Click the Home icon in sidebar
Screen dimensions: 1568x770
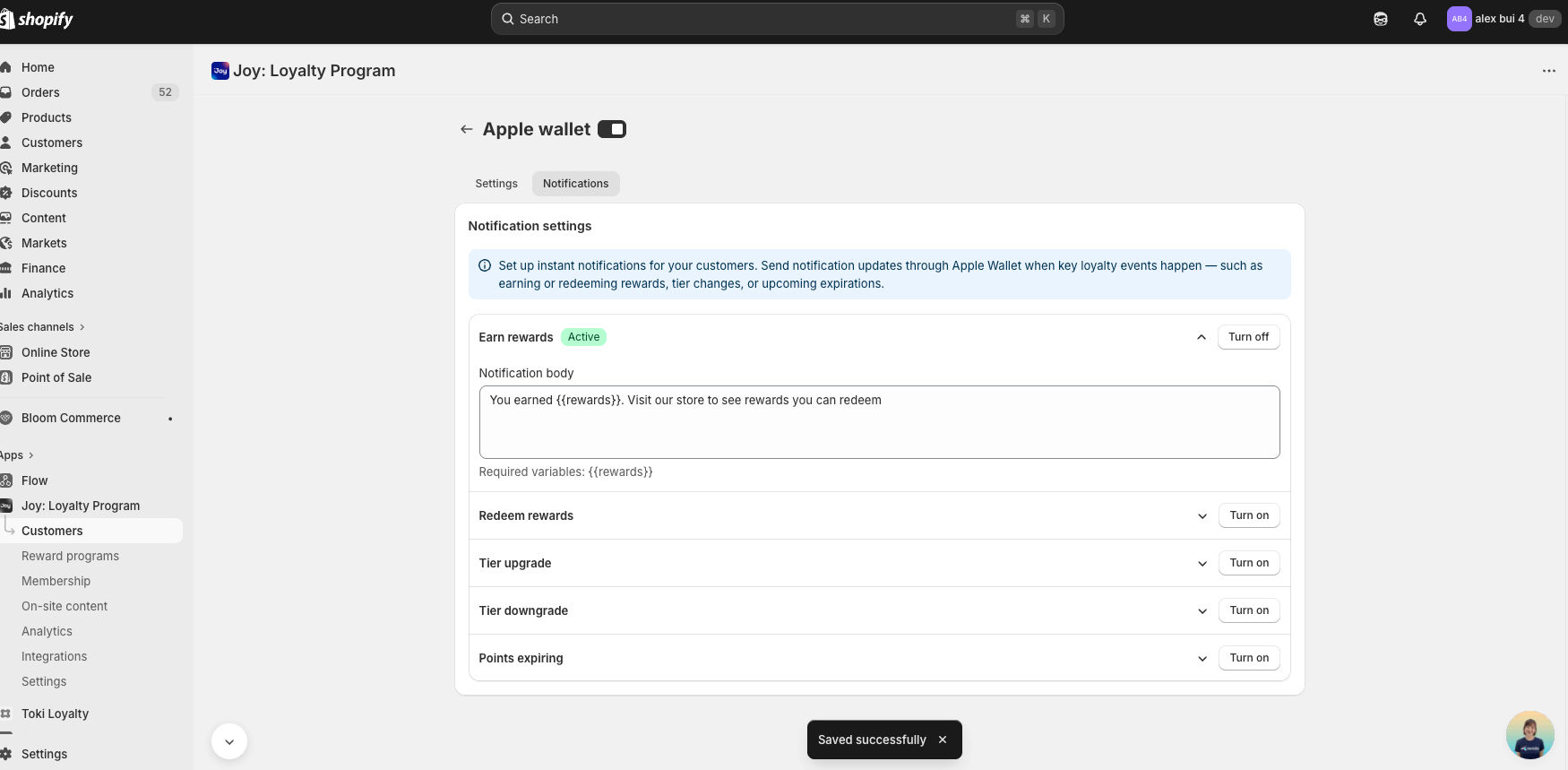(5, 67)
